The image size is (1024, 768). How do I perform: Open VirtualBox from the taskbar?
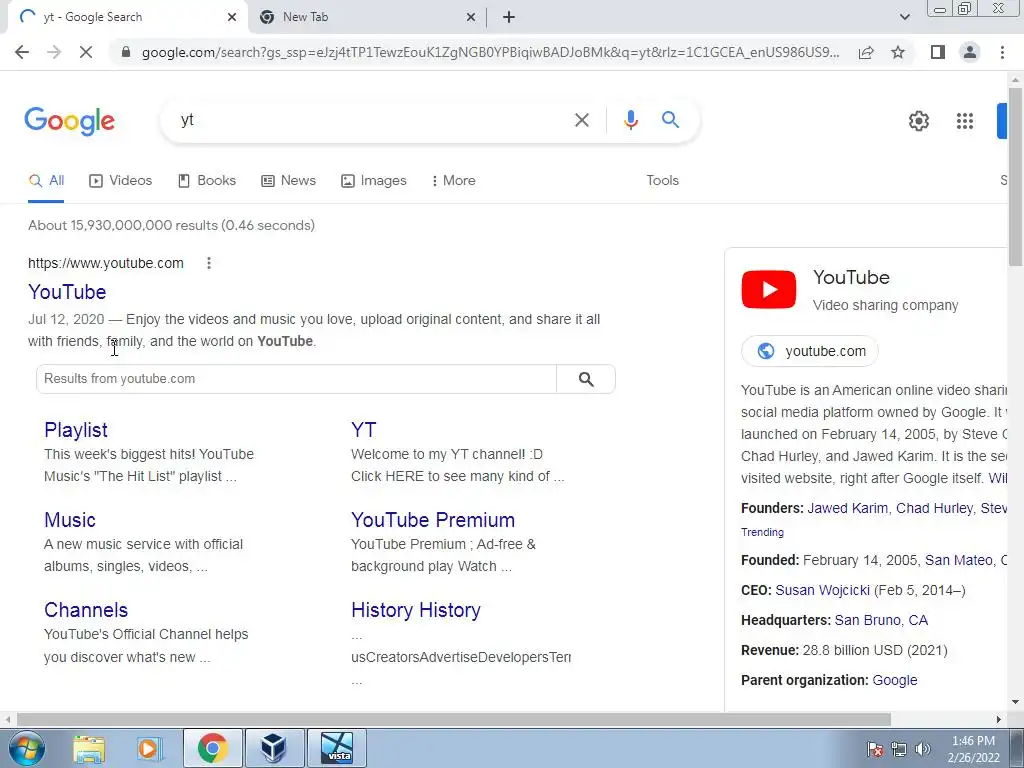[273, 748]
